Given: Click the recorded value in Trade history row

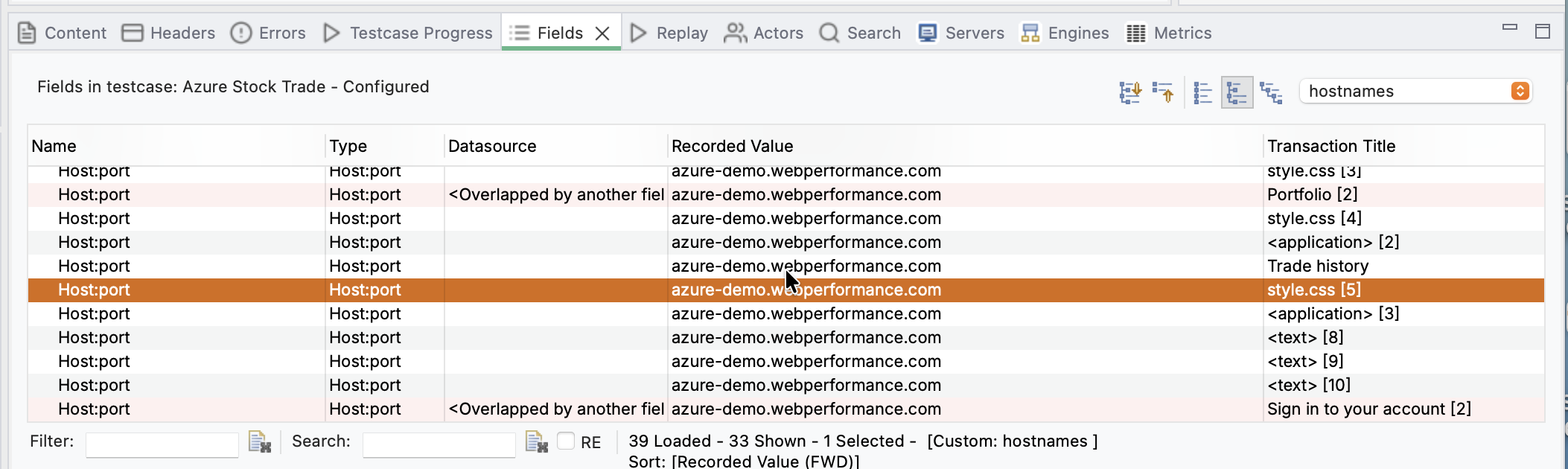Looking at the screenshot, I should [806, 266].
